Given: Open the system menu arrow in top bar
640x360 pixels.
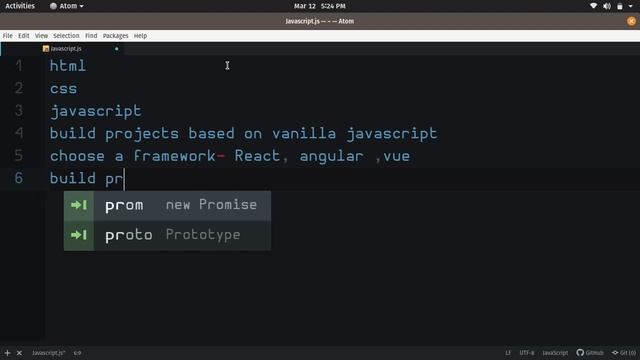Looking at the screenshot, I should tap(631, 6).
